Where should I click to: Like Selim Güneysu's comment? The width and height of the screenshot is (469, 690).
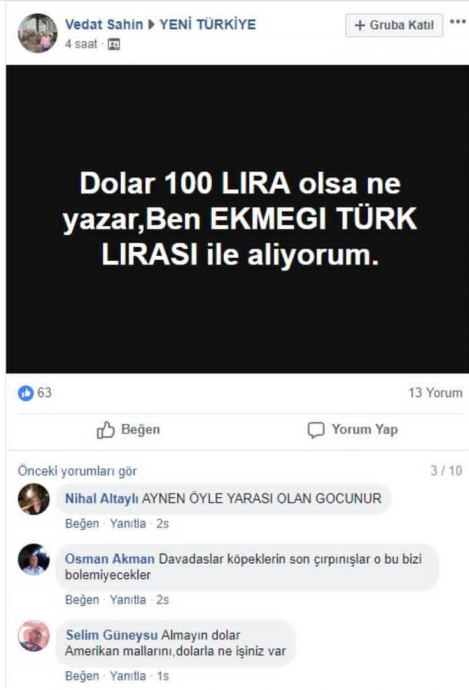[82, 676]
